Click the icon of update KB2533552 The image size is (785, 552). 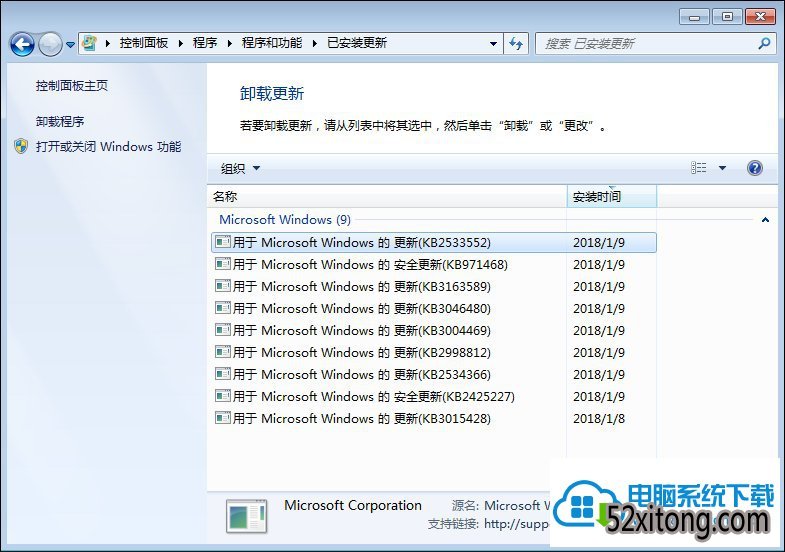click(x=223, y=242)
